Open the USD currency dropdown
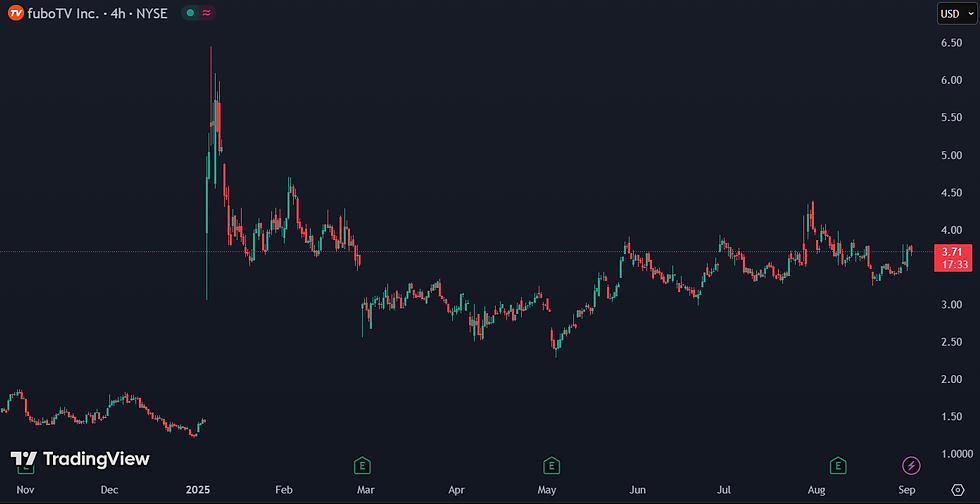 pyautogui.click(x=958, y=14)
